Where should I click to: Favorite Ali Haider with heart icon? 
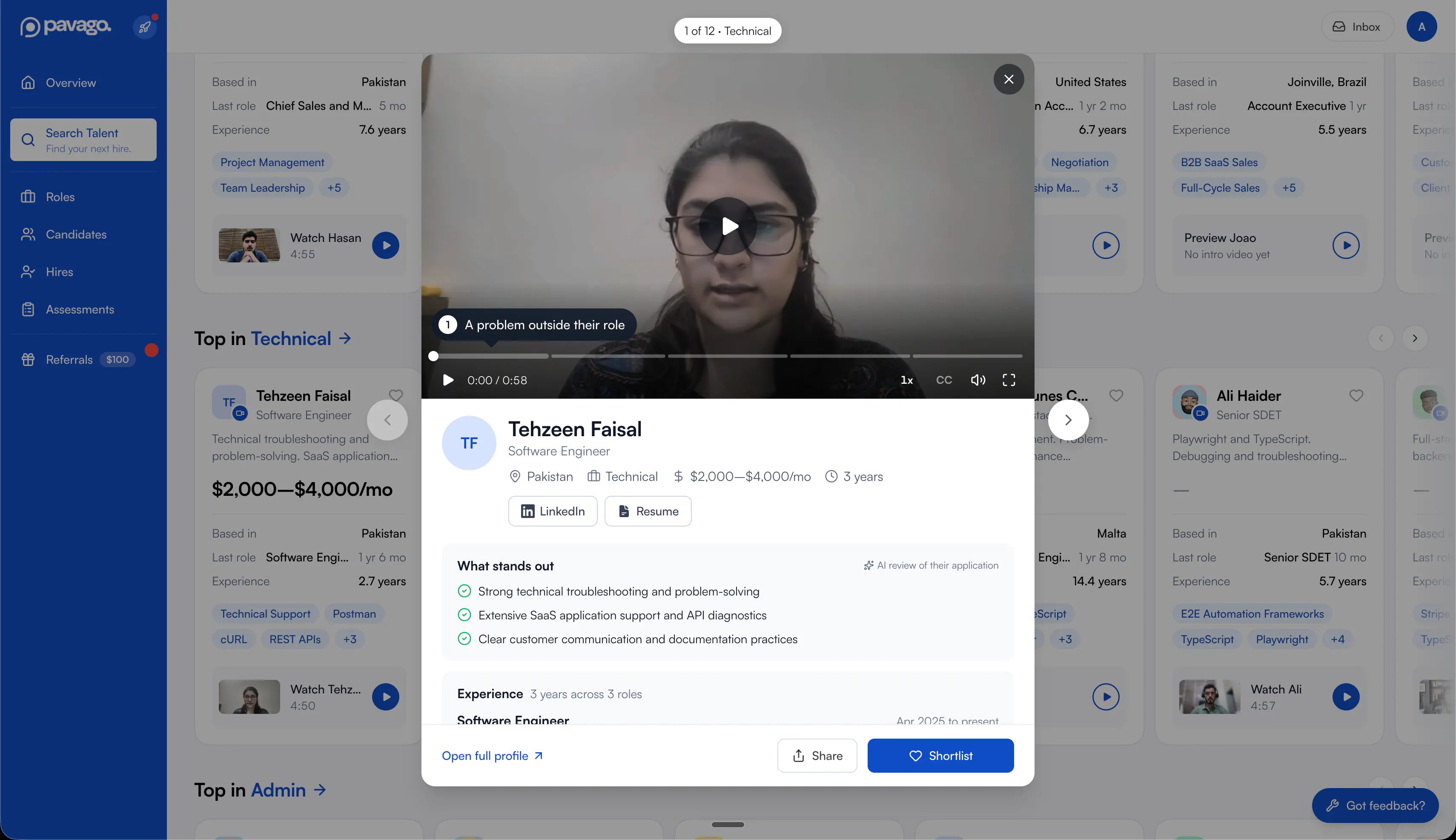1356,396
